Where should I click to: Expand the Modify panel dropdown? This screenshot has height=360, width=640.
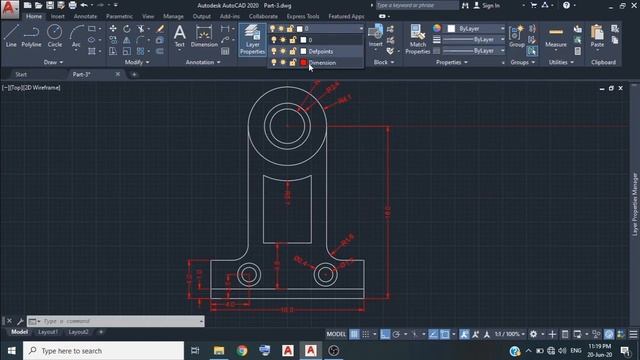click(x=137, y=62)
